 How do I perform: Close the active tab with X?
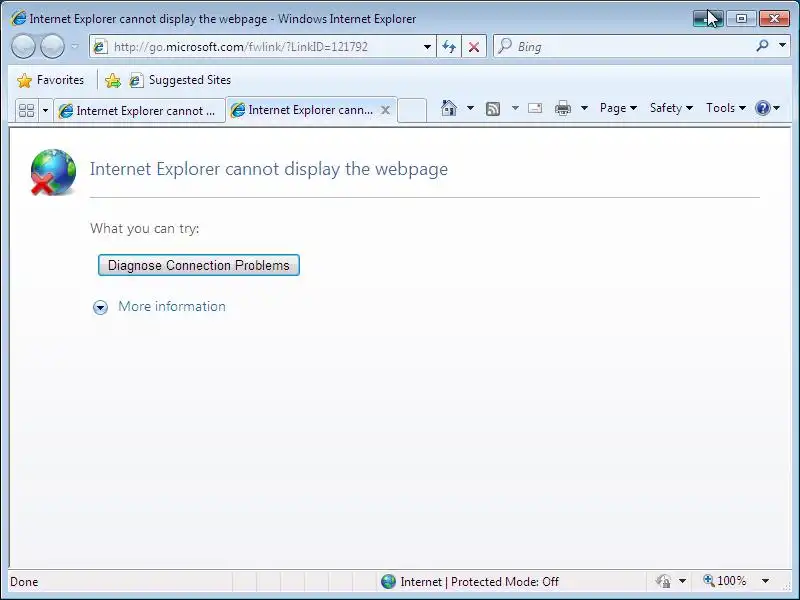(x=386, y=110)
